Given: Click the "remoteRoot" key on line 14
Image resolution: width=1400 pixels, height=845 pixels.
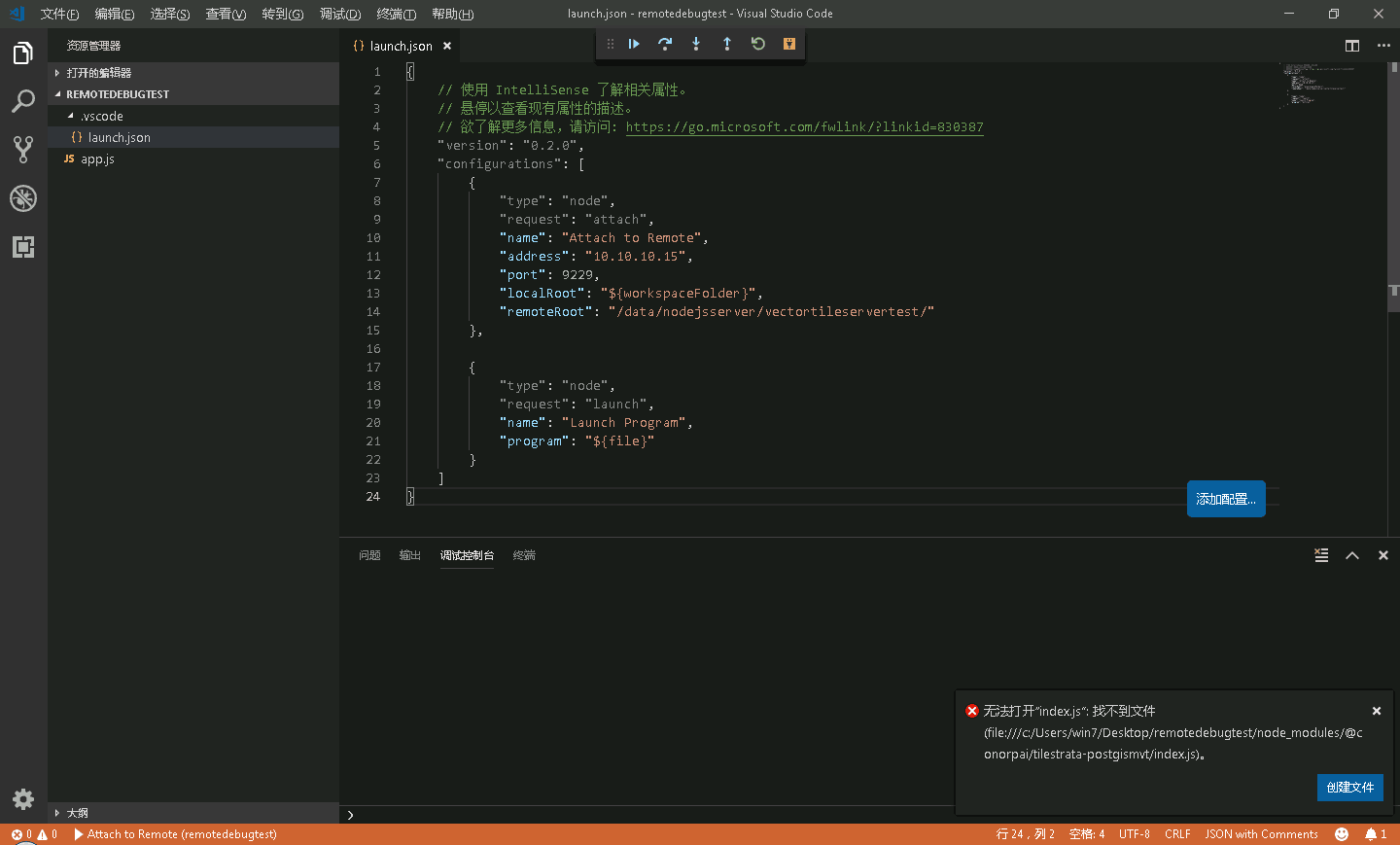Looking at the screenshot, I should [545, 312].
